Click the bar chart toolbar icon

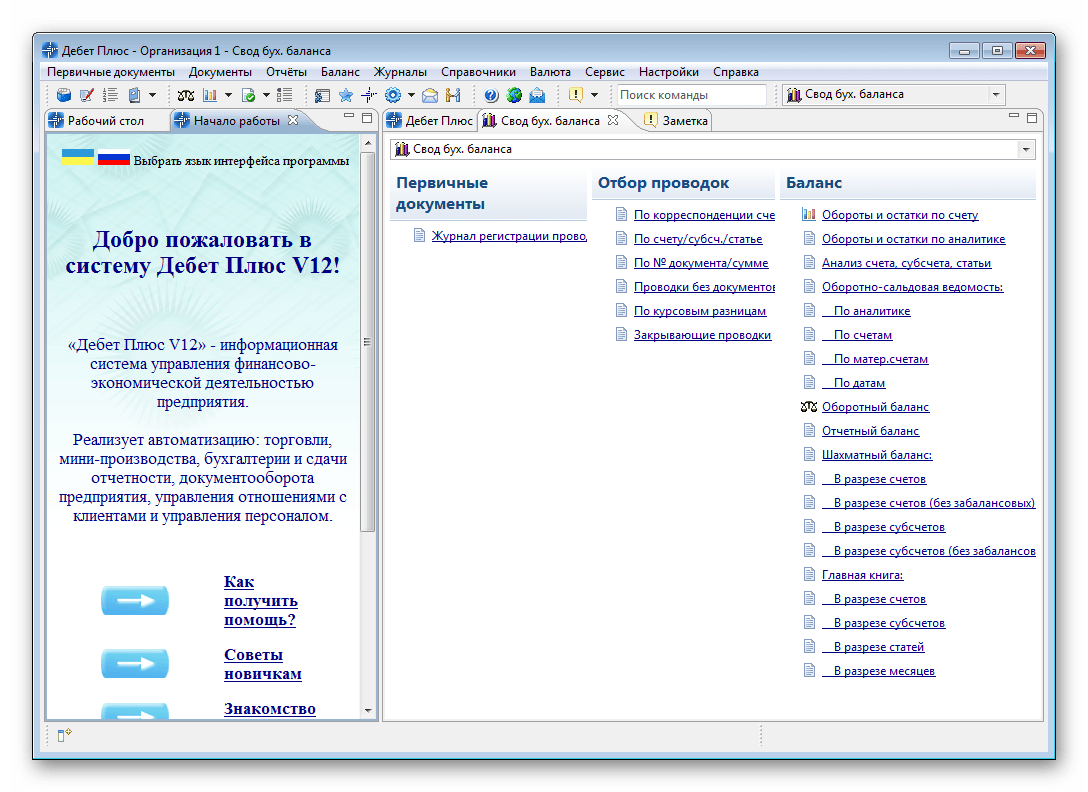click(210, 95)
